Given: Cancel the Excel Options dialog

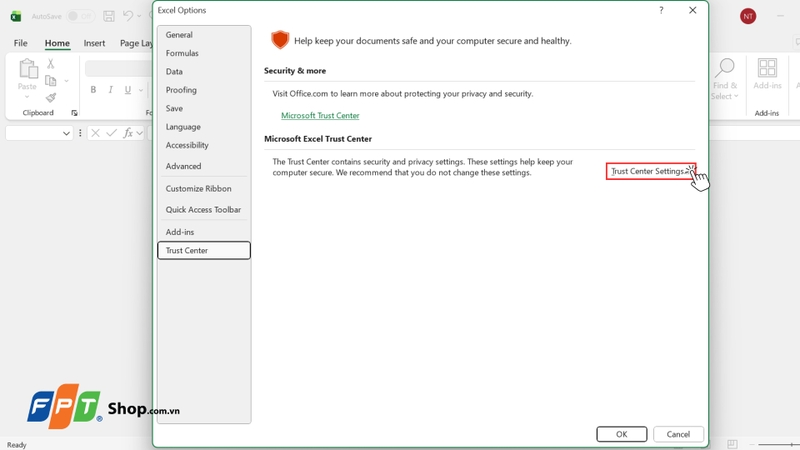Looking at the screenshot, I should tap(678, 434).
